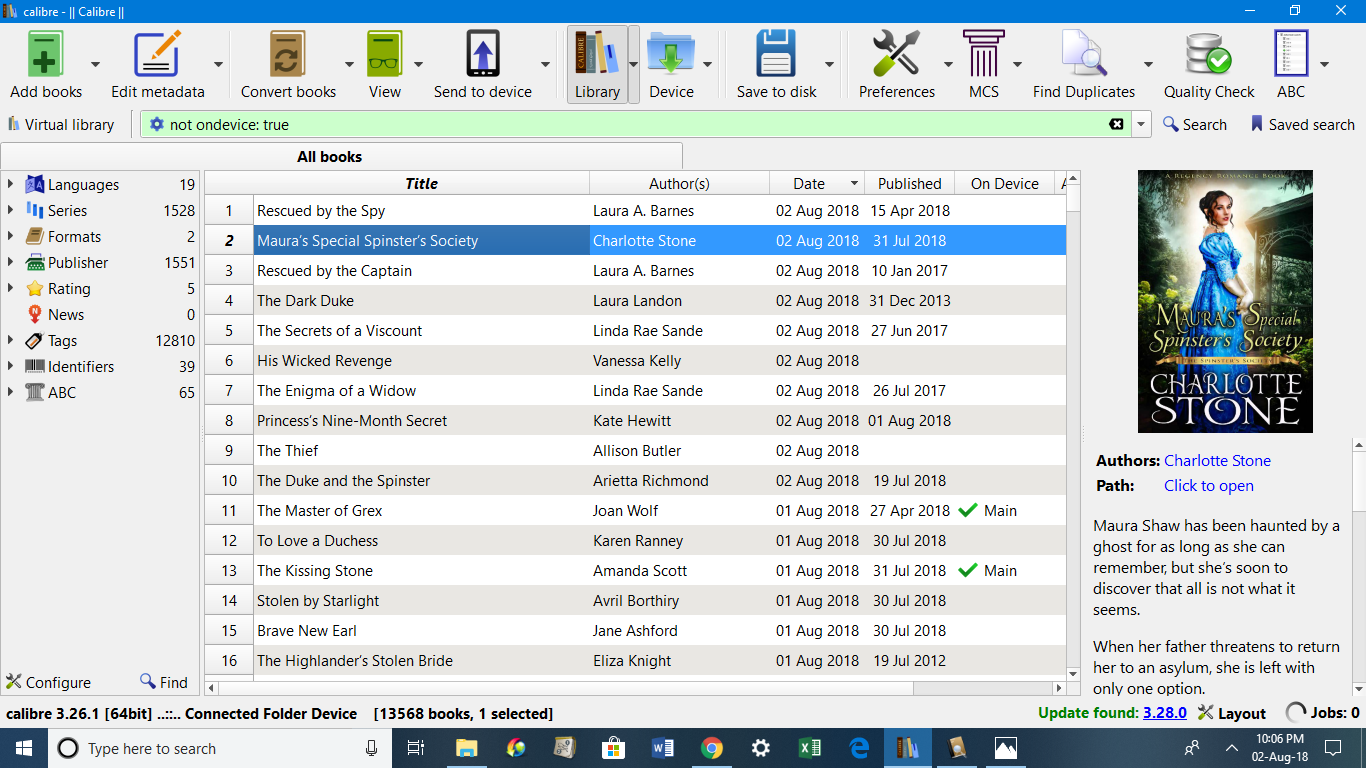
Task: Start the Quality Check plugin
Action: tap(1208, 54)
